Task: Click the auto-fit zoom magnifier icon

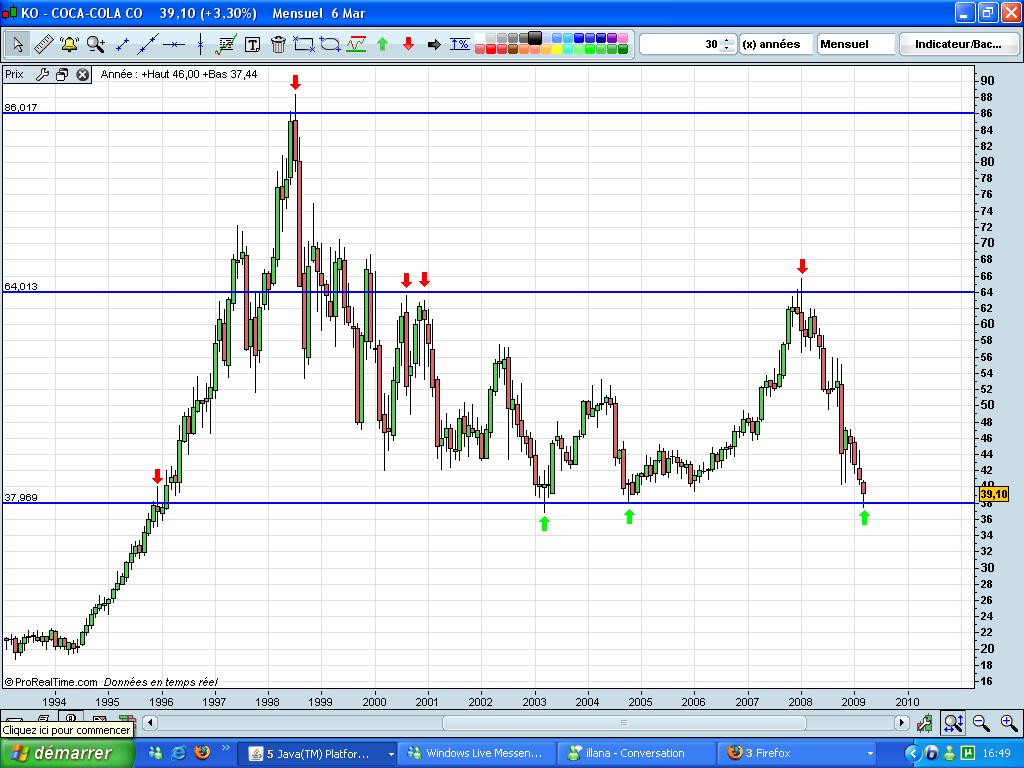Action: click(x=953, y=722)
